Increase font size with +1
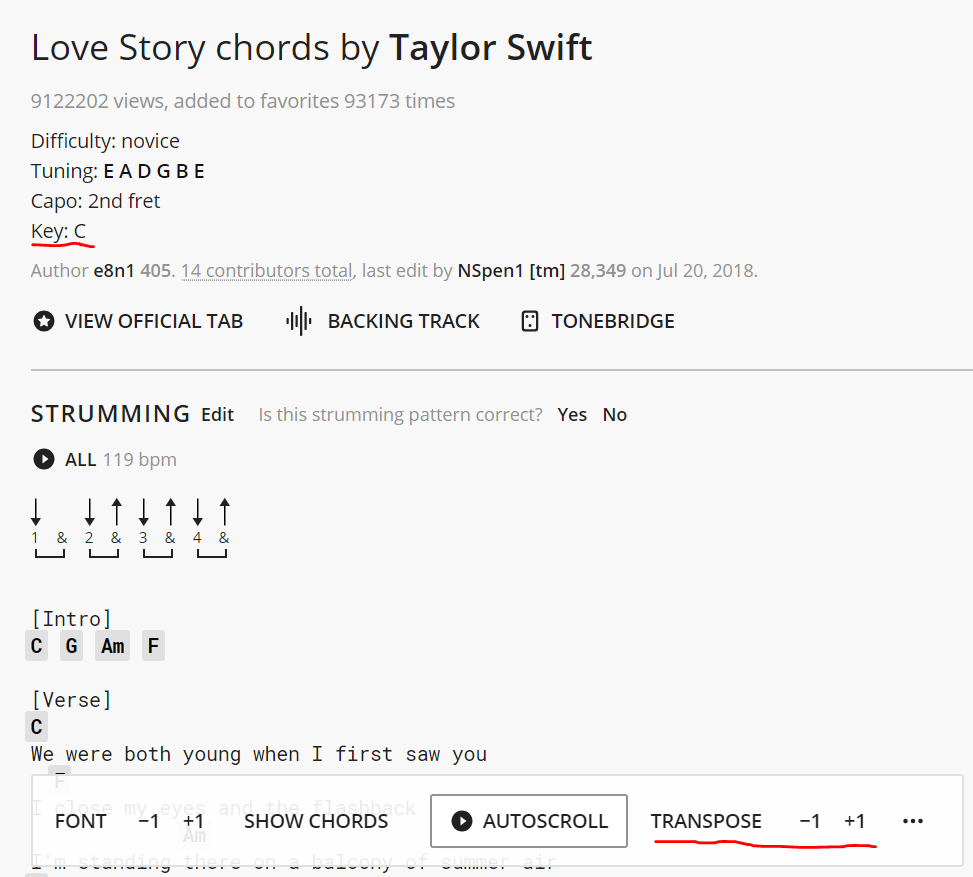This screenshot has width=973, height=877. 193,821
